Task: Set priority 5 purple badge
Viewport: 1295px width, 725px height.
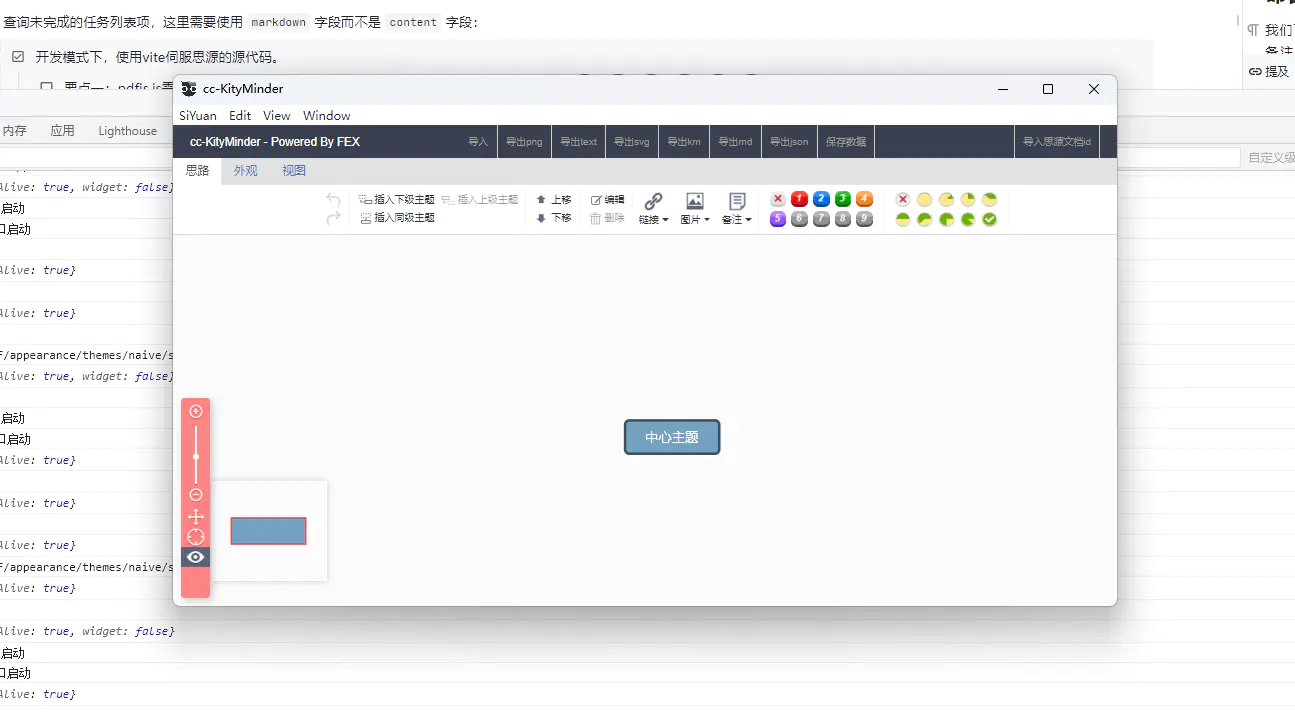Action: point(778,219)
